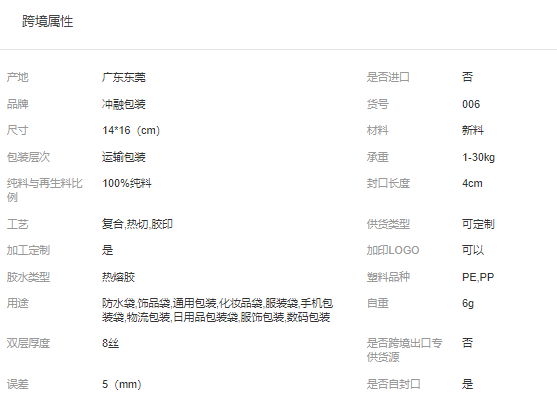The height and width of the screenshot is (397, 557).
Task: Select the 用途 value starting with 防水袋
Action: click(x=217, y=310)
